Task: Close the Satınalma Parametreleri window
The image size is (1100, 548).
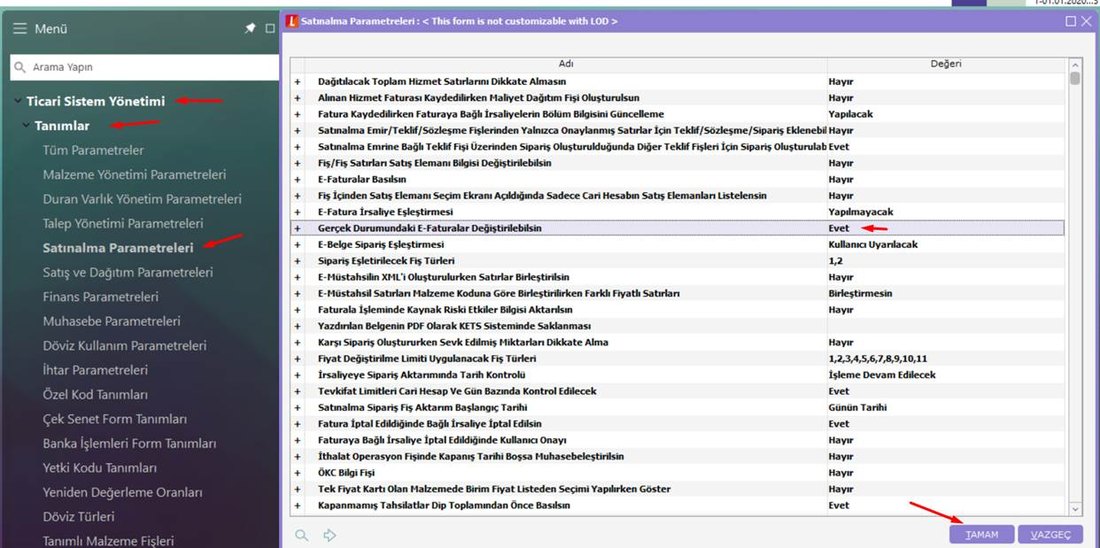Action: click(1087, 22)
